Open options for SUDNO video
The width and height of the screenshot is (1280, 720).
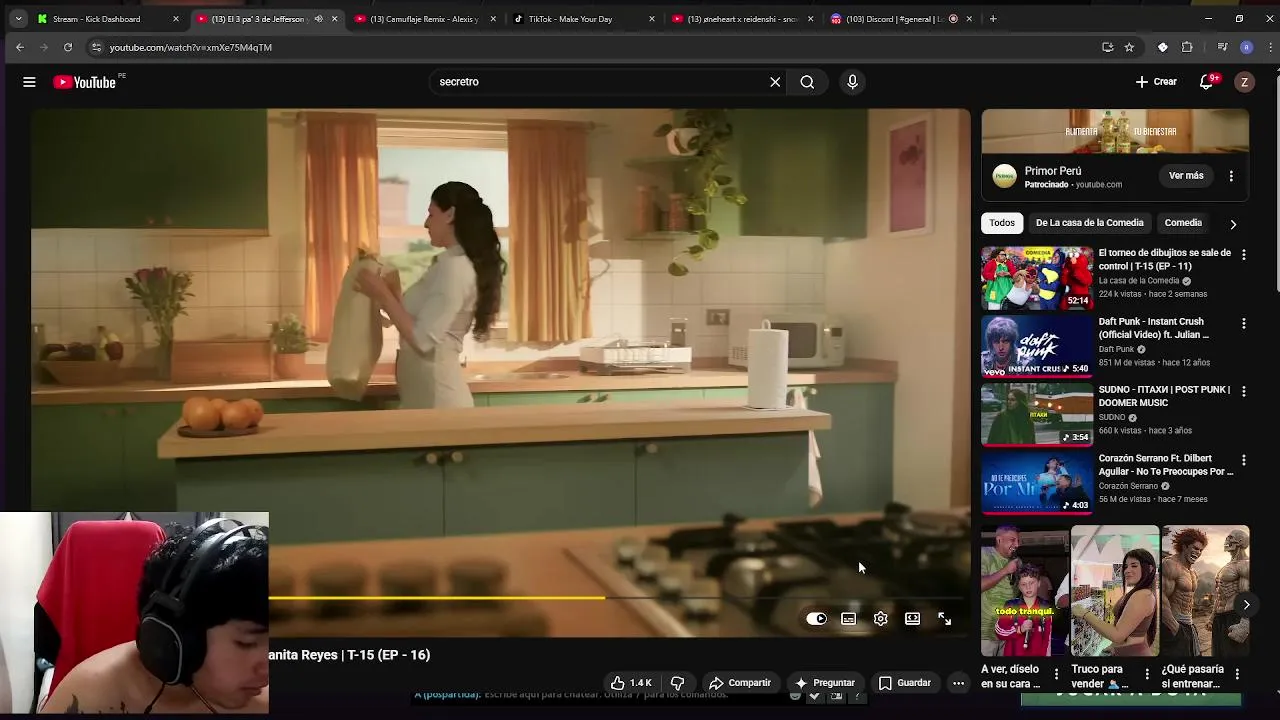pos(1244,392)
